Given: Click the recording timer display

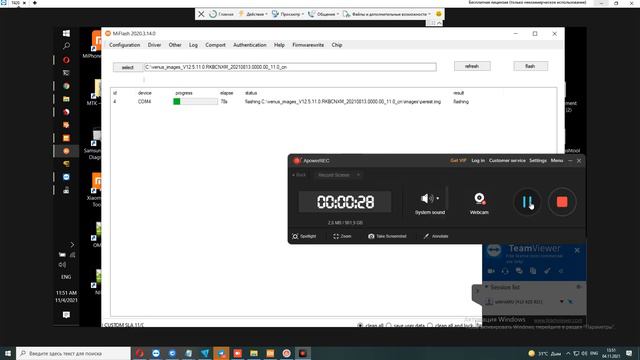Looking at the screenshot, I should 345,202.
